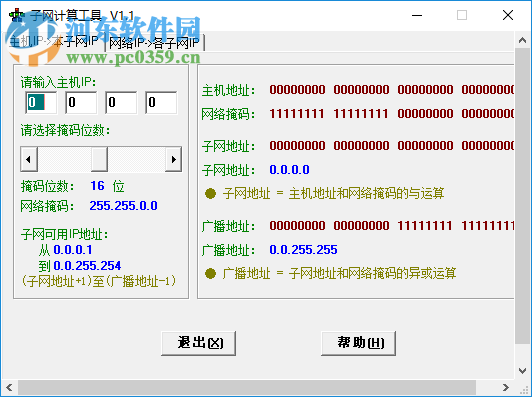532x397 pixels.
Task: Select the 主机IP->本子网IP tab
Action: 54,41
